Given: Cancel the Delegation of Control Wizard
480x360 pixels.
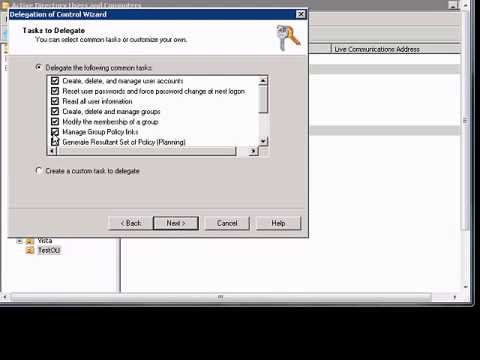Looking at the screenshot, I should [x=227, y=223].
